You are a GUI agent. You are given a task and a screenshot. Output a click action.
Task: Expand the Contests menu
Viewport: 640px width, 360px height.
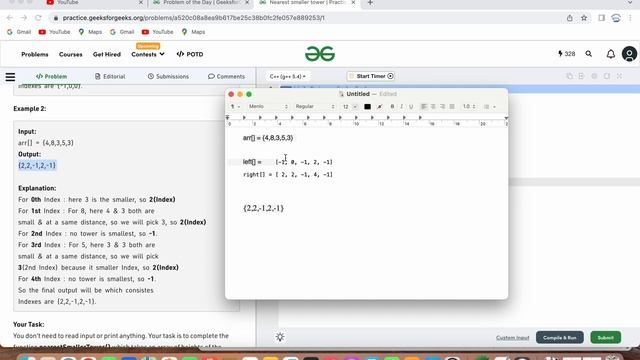click(x=148, y=54)
